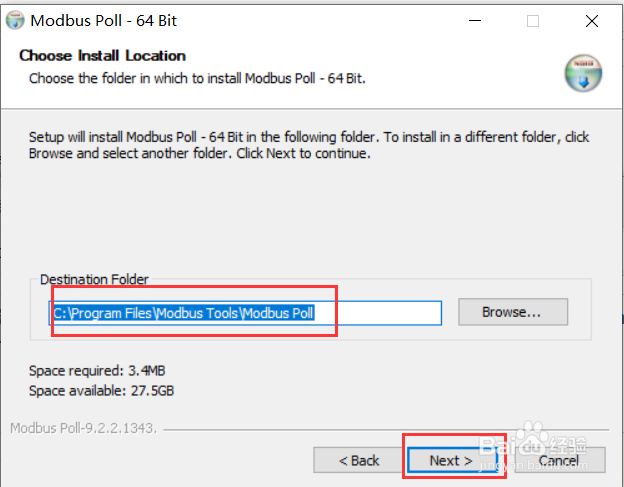Image resolution: width=624 pixels, height=487 pixels.
Task: Continue installation with the Next button
Action: [x=452, y=460]
